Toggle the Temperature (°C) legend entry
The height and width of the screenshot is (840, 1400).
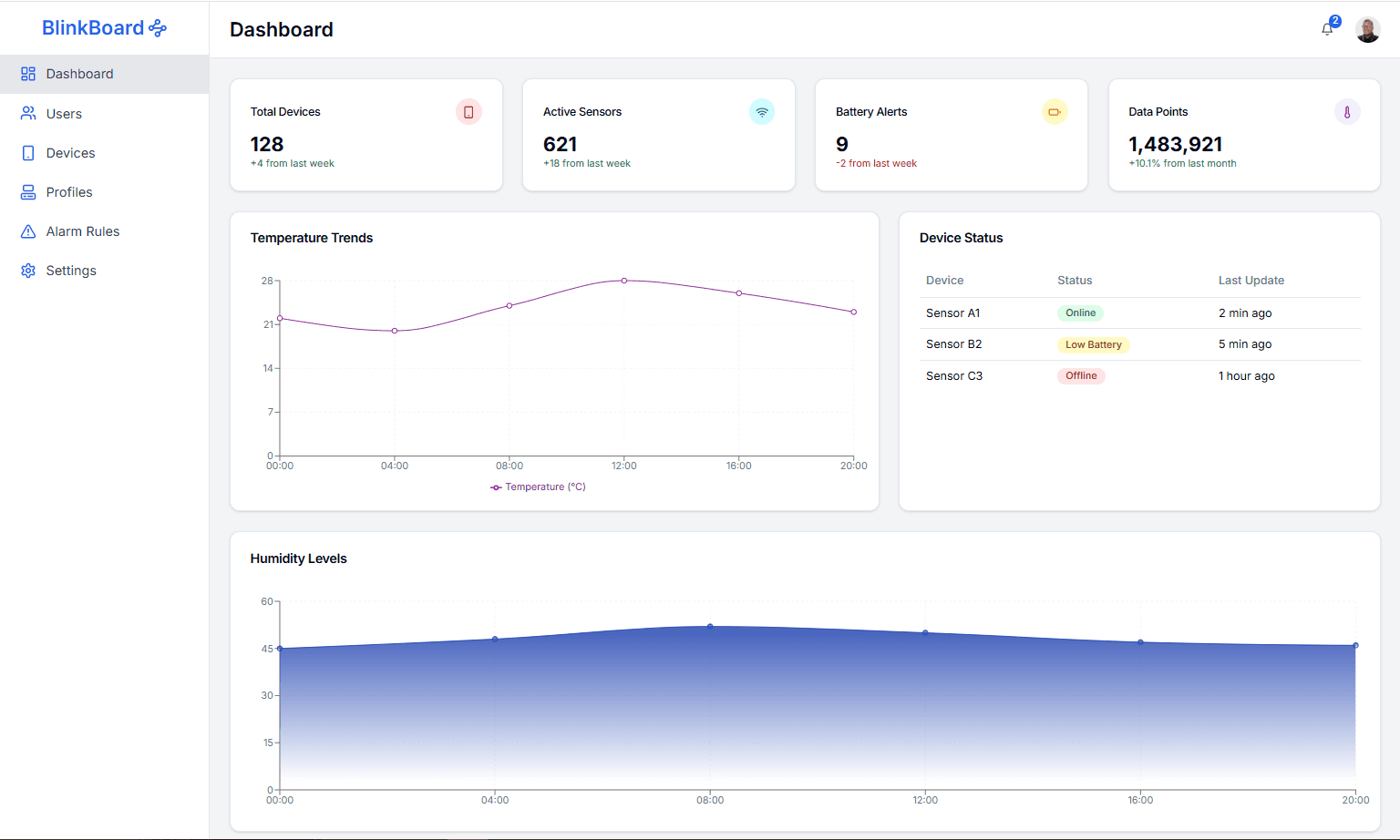[x=538, y=487]
